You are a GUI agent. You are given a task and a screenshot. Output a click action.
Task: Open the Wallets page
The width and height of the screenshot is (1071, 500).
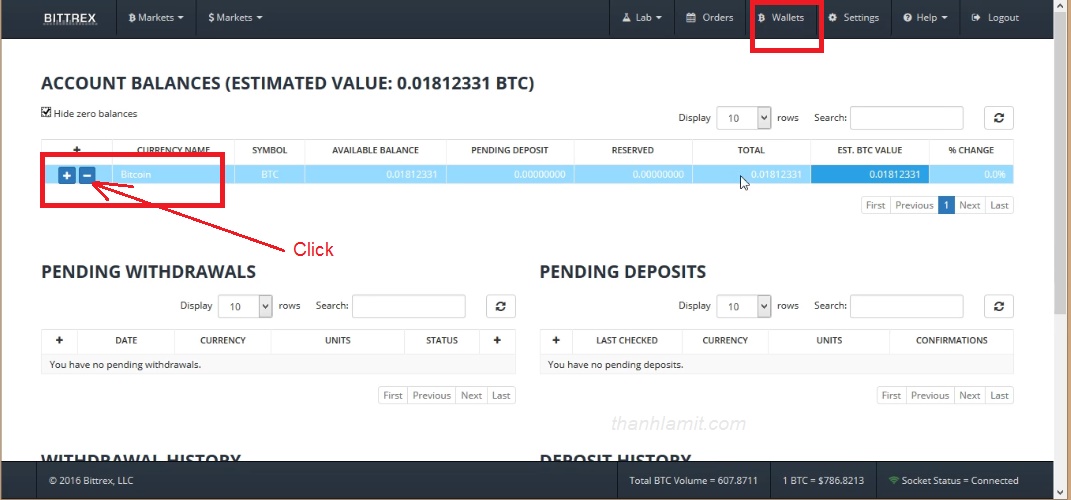click(781, 18)
